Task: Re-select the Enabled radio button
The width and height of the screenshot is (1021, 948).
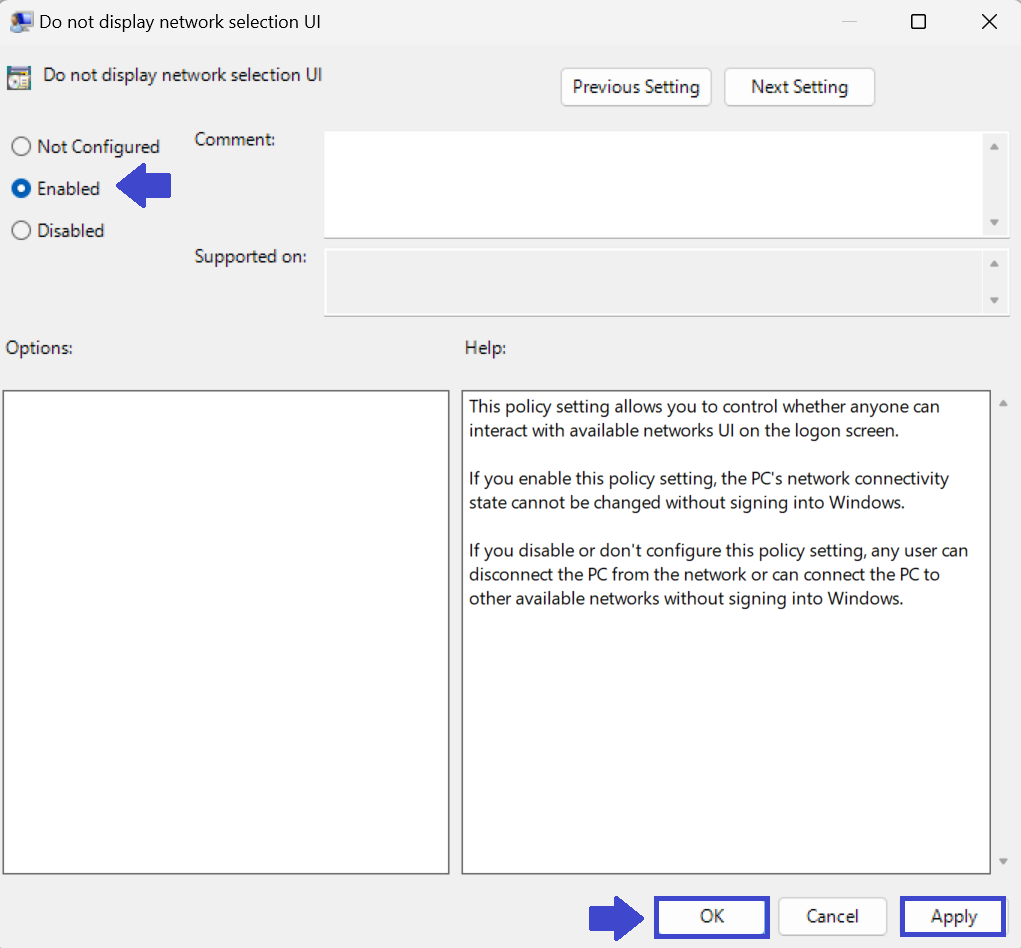Action: pos(21,188)
